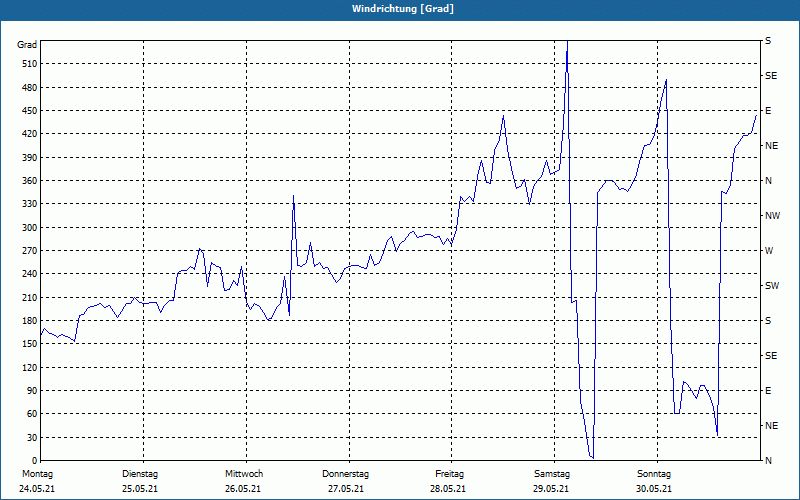Select the date '29.05.21' under Samstag
Viewport: 800px width, 500px height.
pyautogui.click(x=551, y=489)
